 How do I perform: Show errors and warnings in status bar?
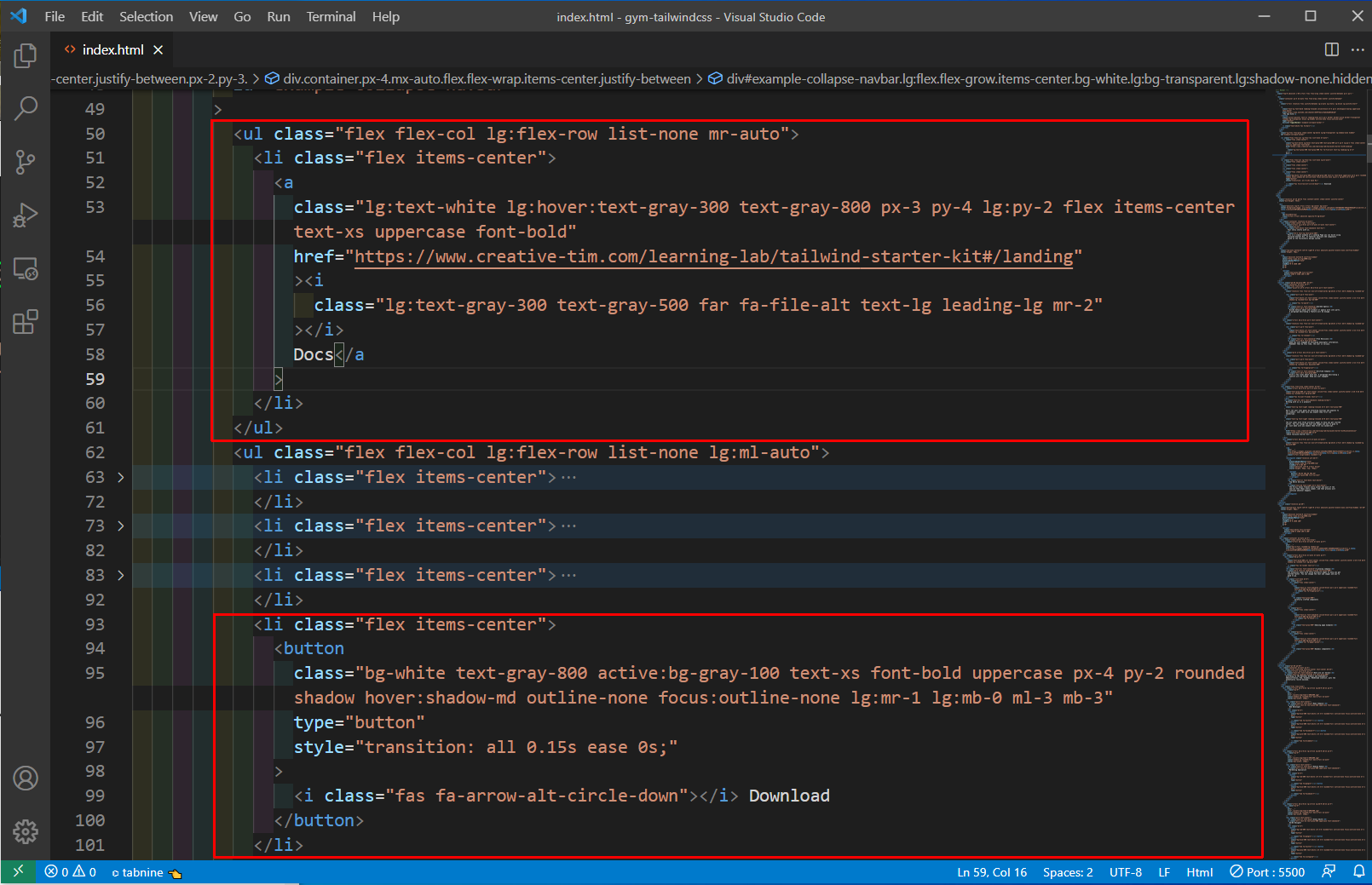click(x=71, y=872)
